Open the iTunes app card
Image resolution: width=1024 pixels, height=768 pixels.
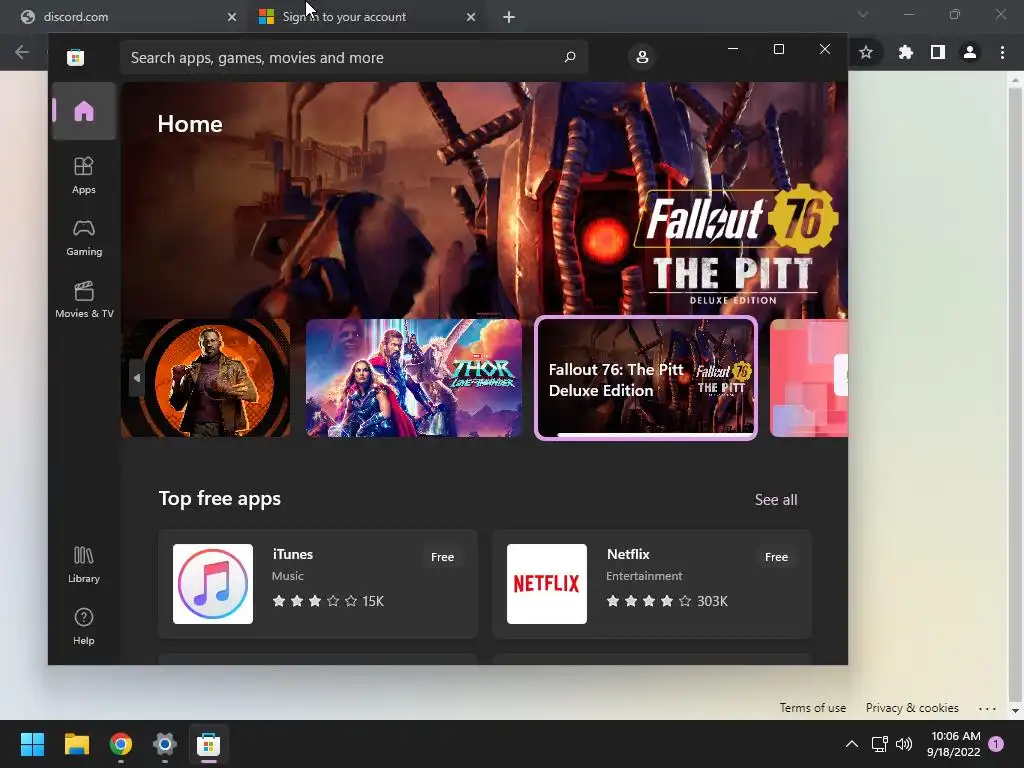tap(318, 584)
